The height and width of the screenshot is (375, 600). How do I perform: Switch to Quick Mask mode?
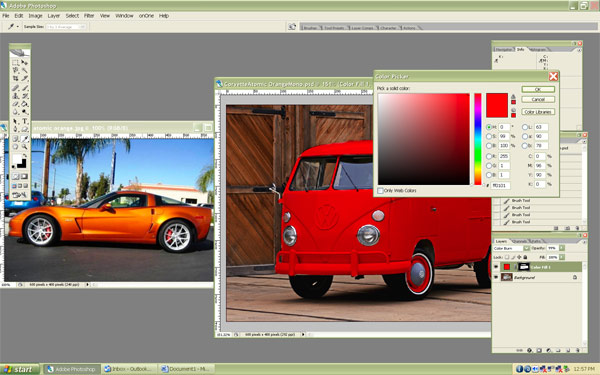(x=24, y=176)
